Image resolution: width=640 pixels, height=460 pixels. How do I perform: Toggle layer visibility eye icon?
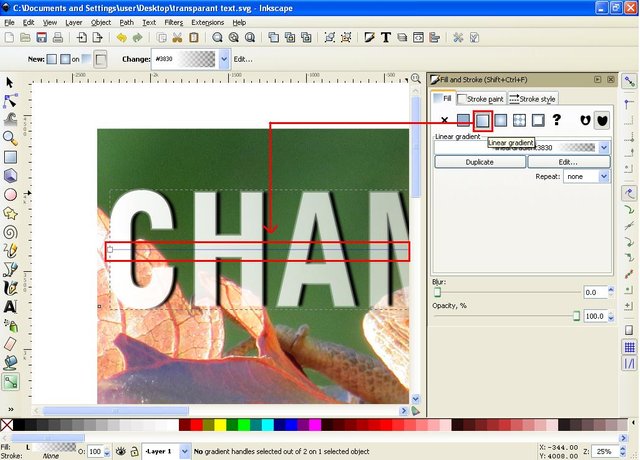[121, 451]
